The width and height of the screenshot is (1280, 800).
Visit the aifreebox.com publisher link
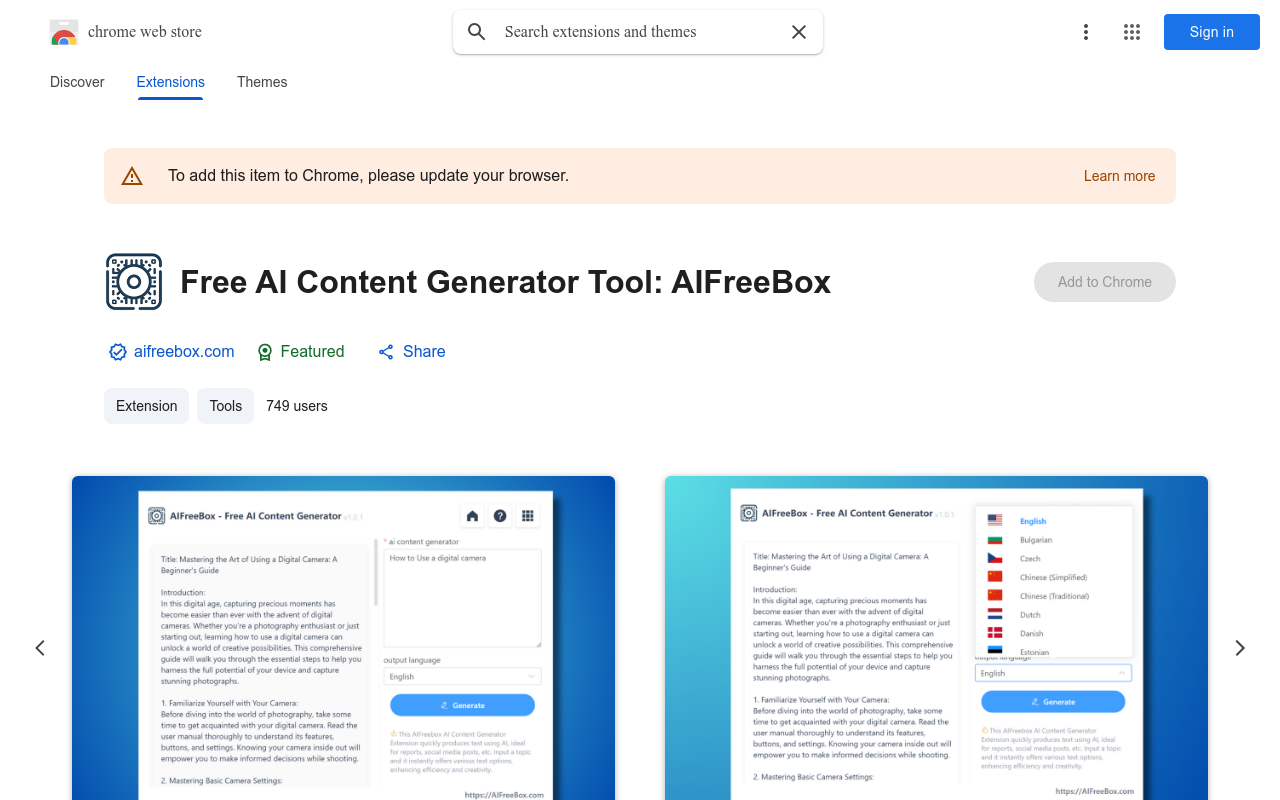tap(184, 352)
